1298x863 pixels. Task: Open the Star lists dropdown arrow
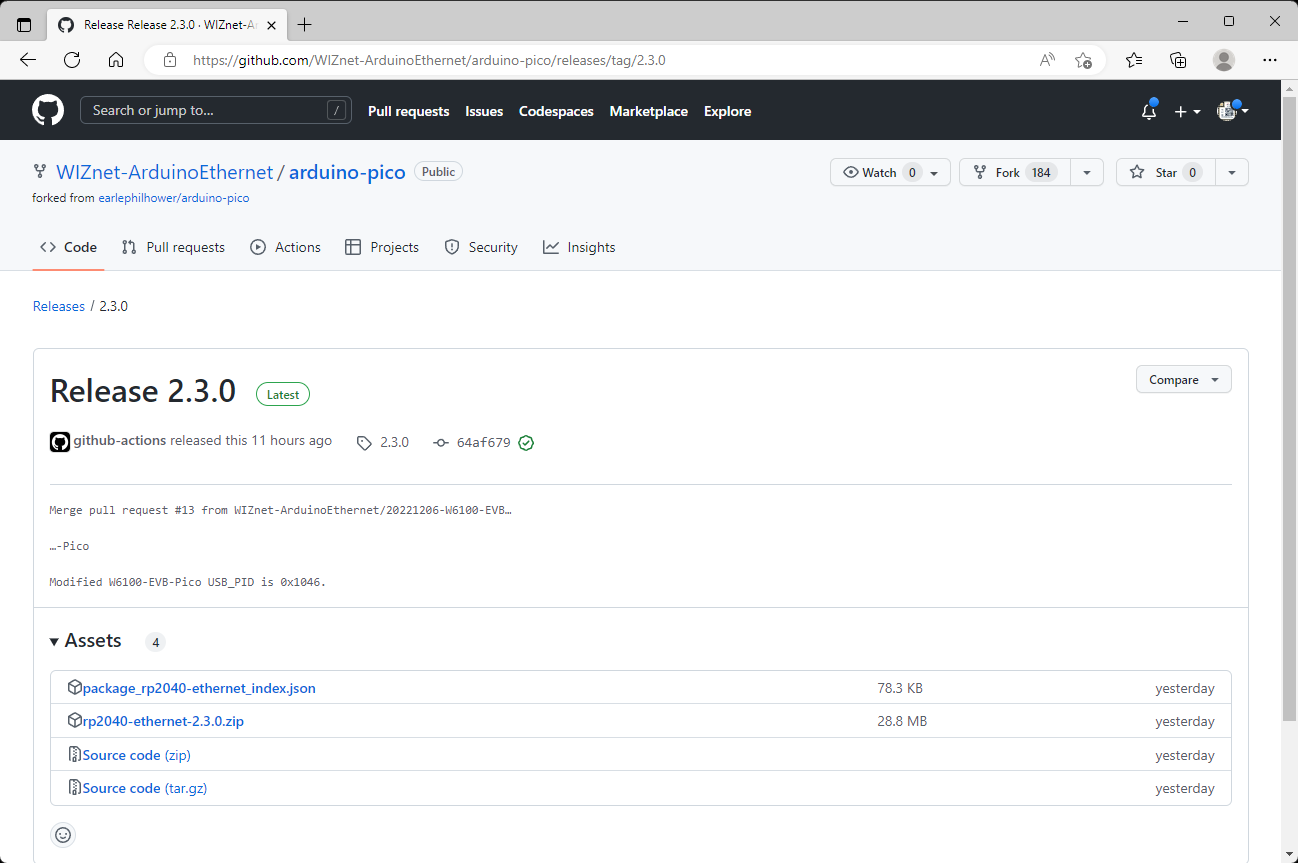coord(1232,172)
